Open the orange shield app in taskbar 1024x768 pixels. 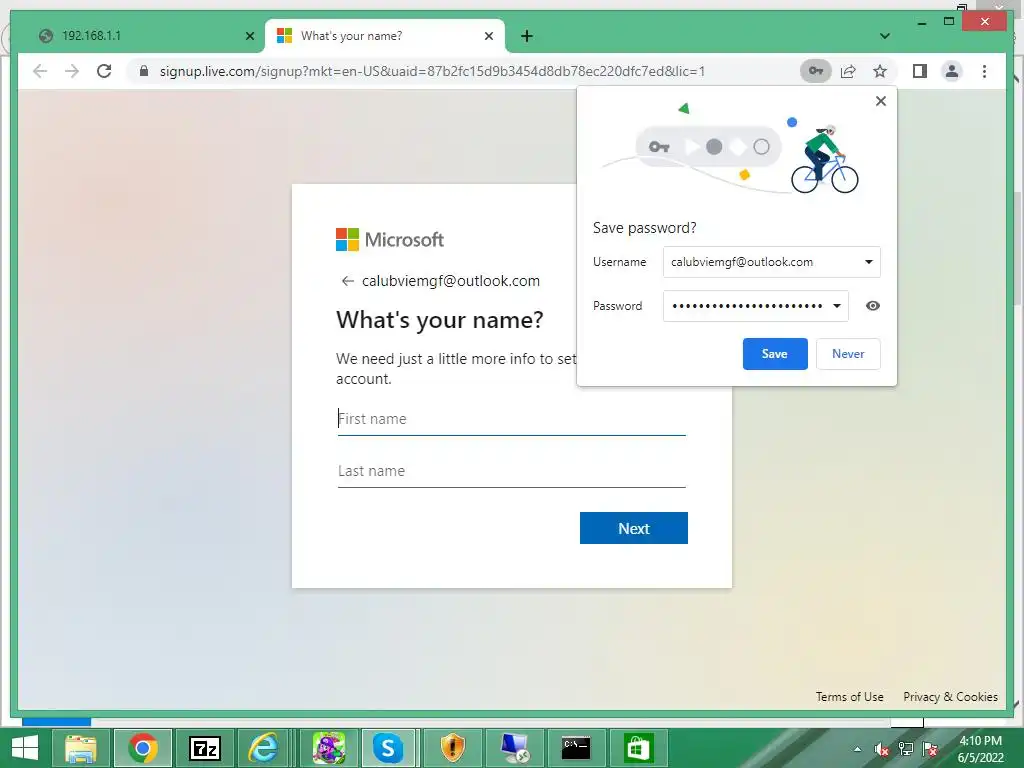(x=452, y=748)
